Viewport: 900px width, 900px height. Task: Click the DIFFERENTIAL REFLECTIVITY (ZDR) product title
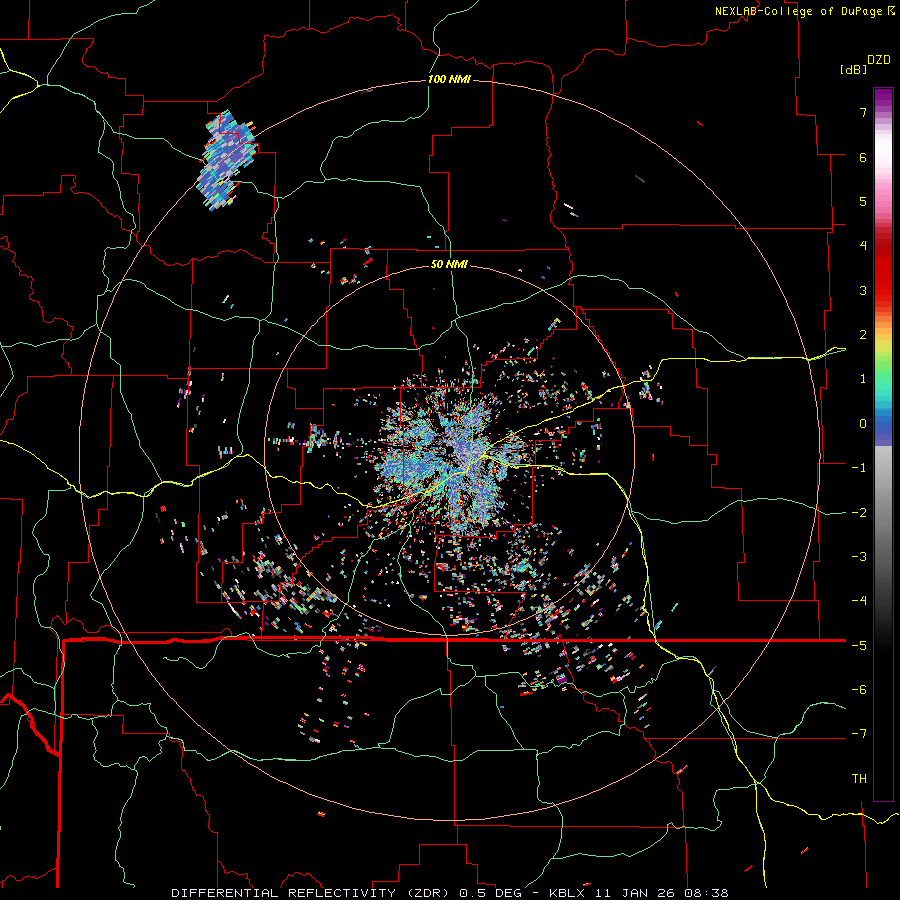tap(312, 893)
